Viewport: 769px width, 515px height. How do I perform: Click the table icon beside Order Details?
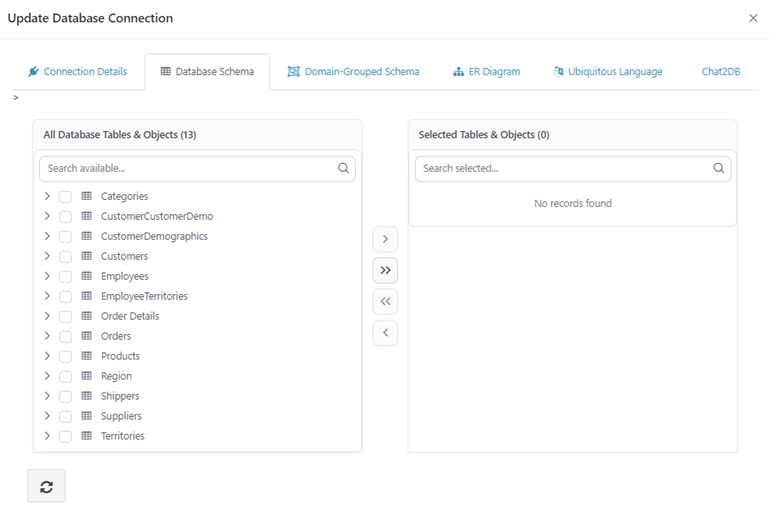(x=87, y=316)
